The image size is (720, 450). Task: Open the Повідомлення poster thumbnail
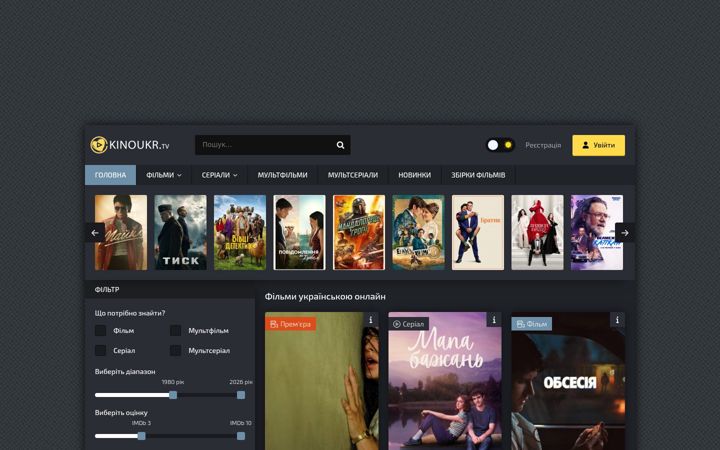coord(299,232)
